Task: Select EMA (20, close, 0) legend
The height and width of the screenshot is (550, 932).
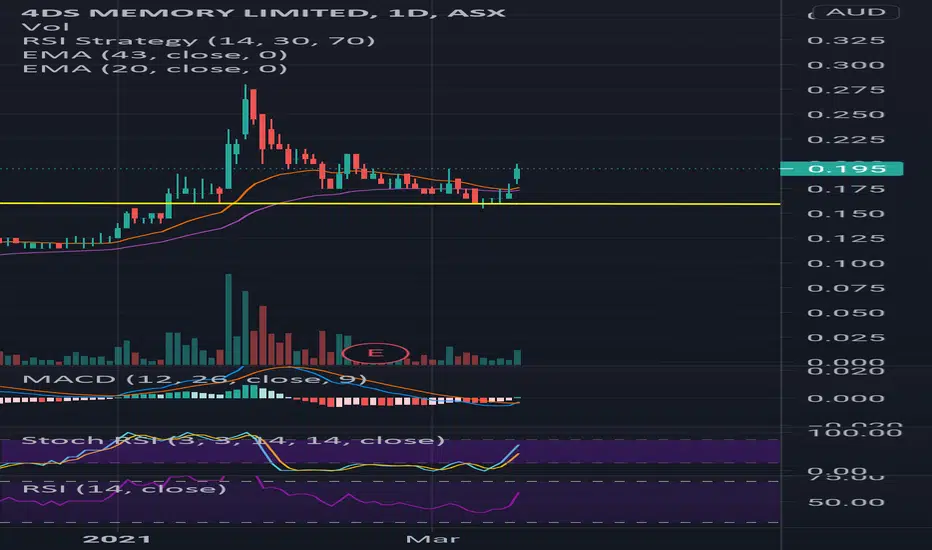Action: [x=155, y=68]
